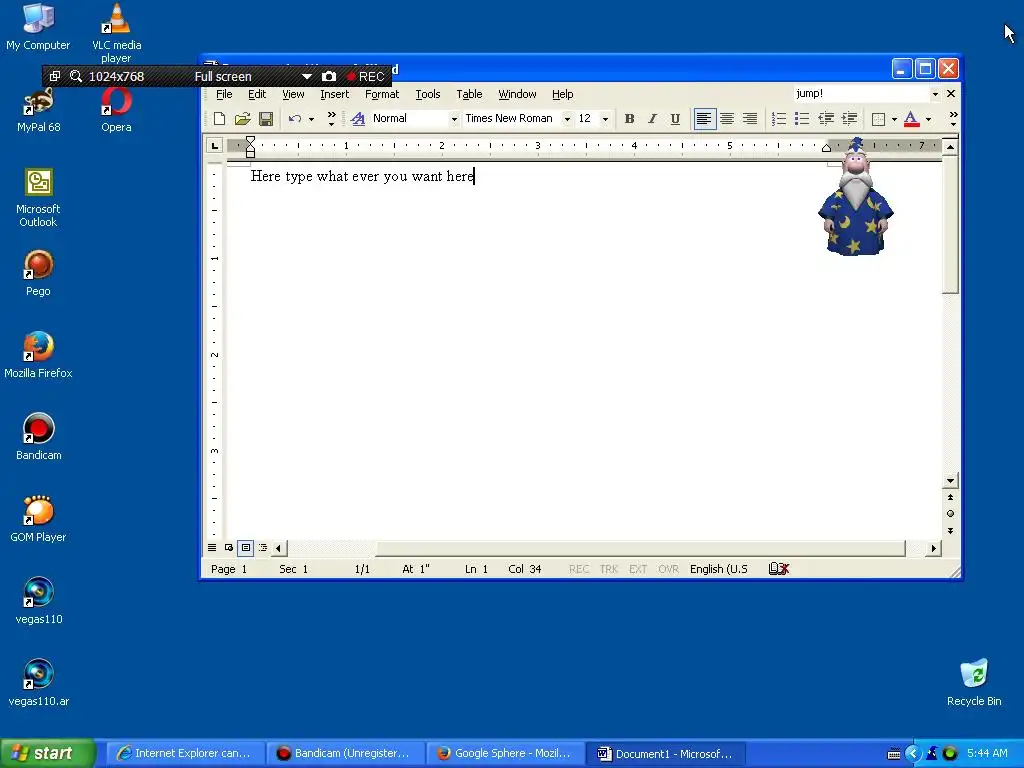Click the Select Browse Object button
This screenshot has height=768, width=1024.
(950, 514)
